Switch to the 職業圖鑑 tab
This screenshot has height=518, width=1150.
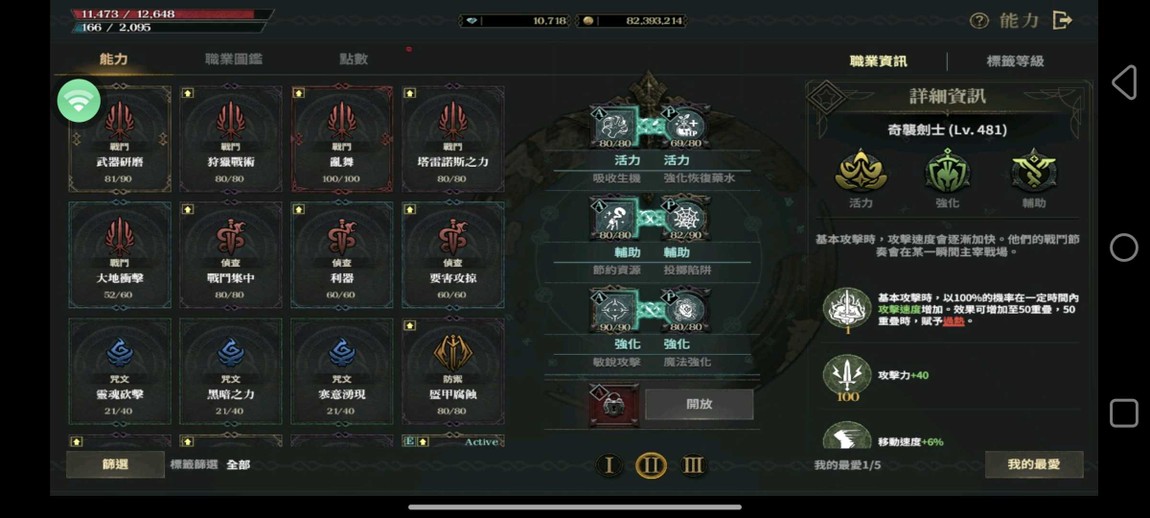(x=234, y=59)
